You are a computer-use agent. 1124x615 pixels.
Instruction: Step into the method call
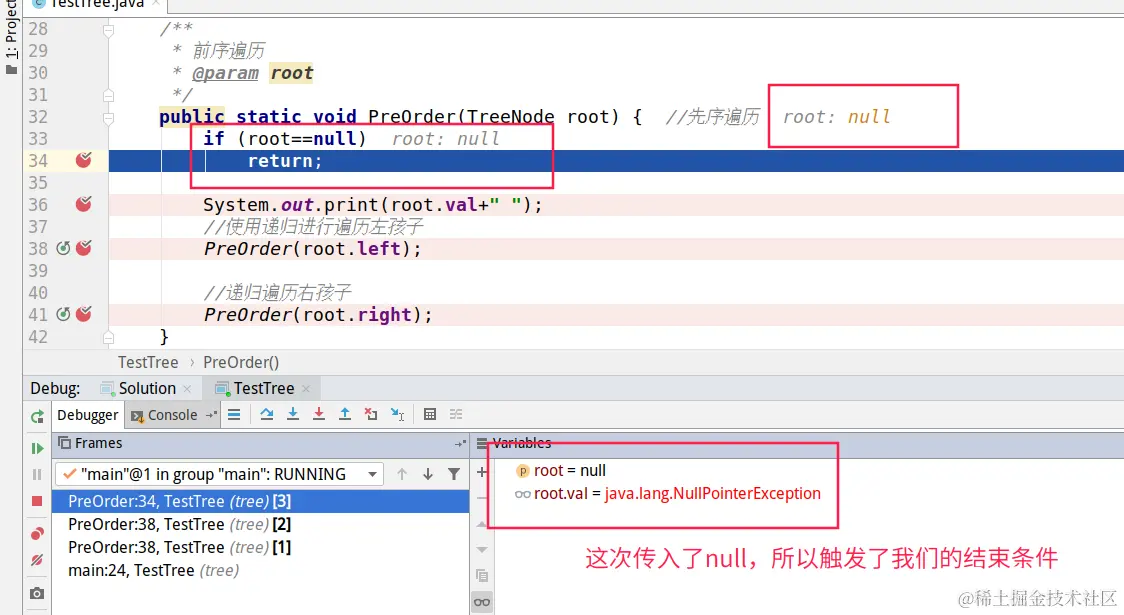tap(292, 414)
